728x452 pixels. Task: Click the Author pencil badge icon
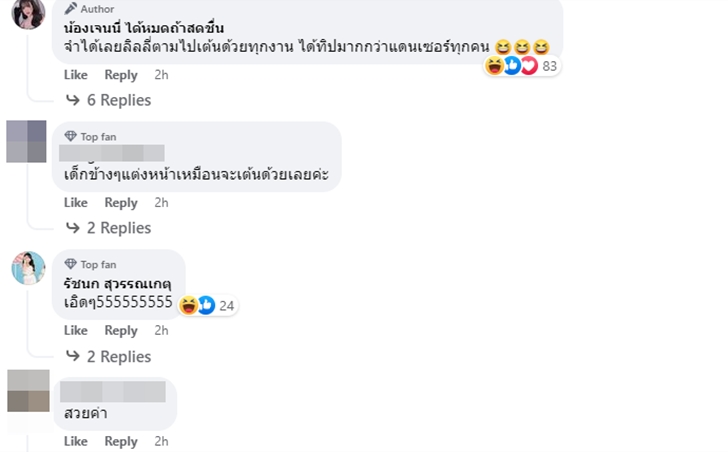(70, 9)
